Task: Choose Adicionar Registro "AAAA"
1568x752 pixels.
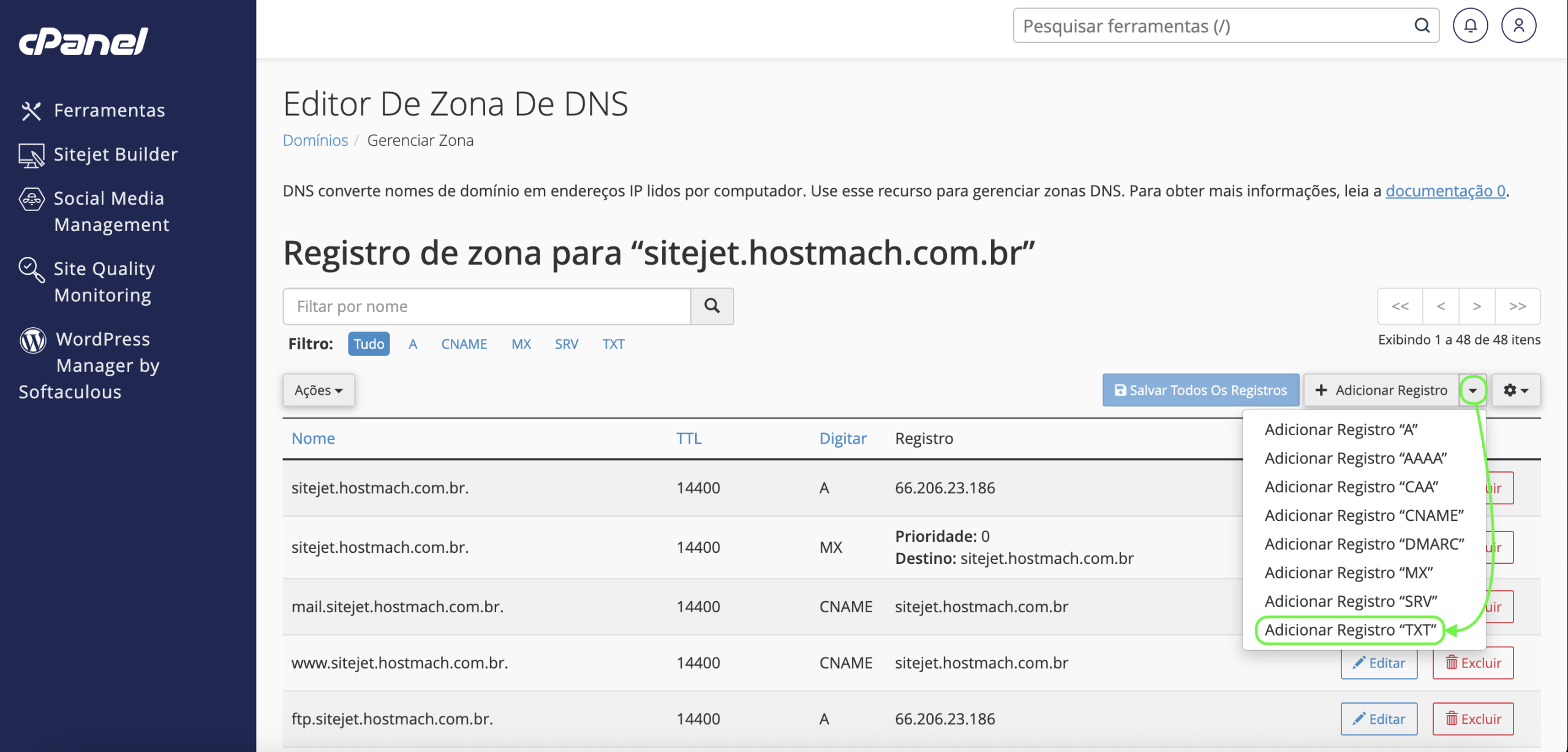Action: [1355, 458]
